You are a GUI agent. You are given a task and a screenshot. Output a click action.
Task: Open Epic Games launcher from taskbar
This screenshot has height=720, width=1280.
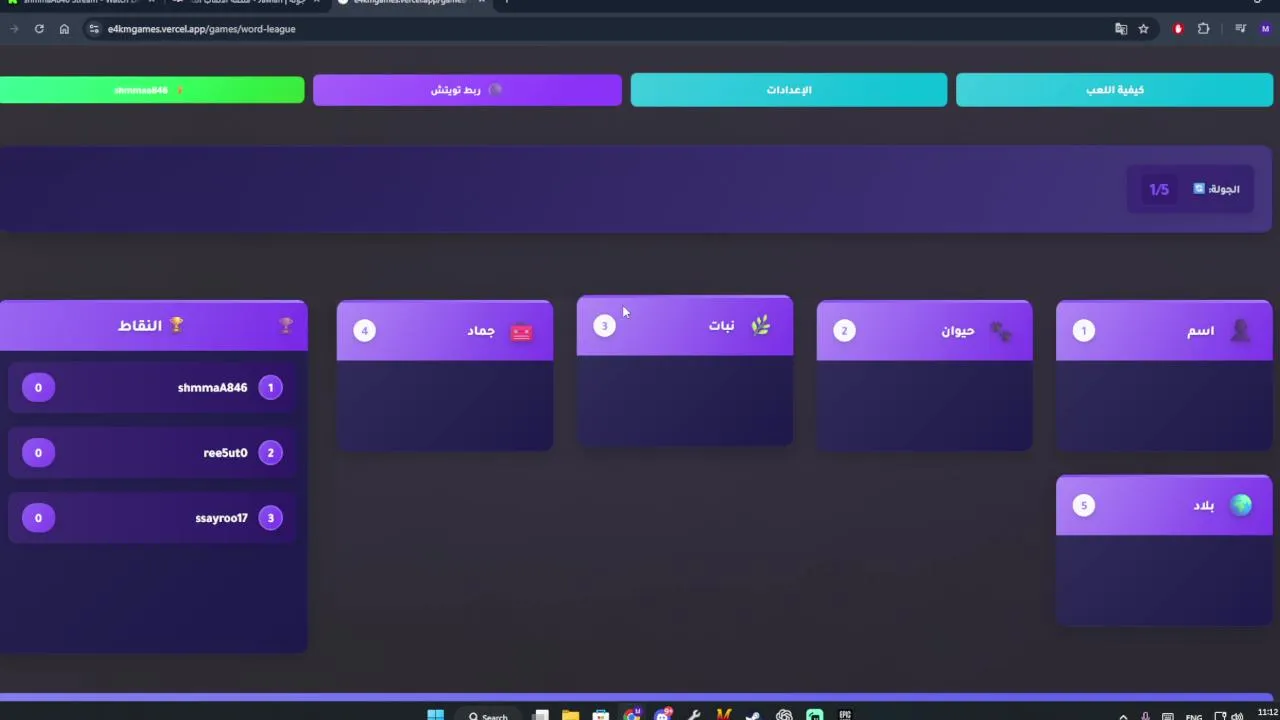tap(845, 715)
